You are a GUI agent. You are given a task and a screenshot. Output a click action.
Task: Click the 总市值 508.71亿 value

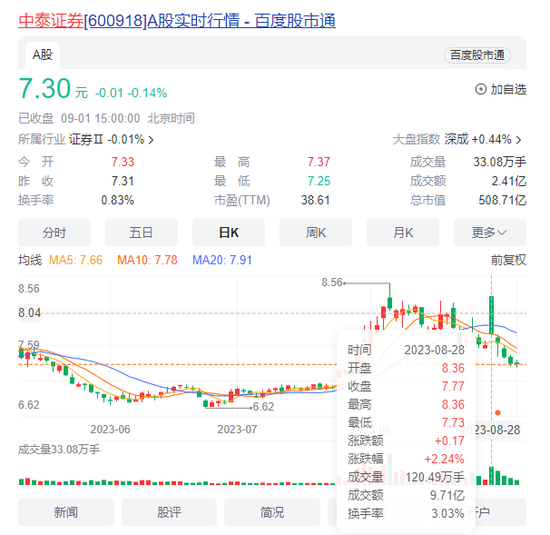[502, 200]
